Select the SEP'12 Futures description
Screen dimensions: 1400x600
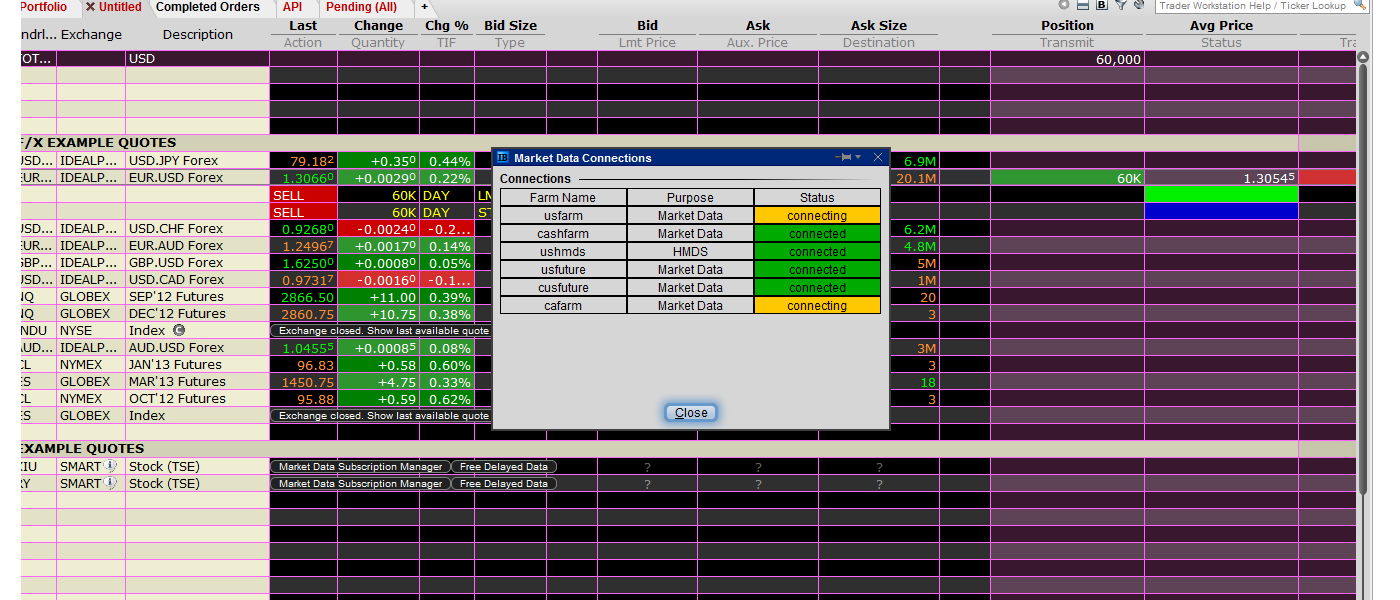[x=197, y=296]
